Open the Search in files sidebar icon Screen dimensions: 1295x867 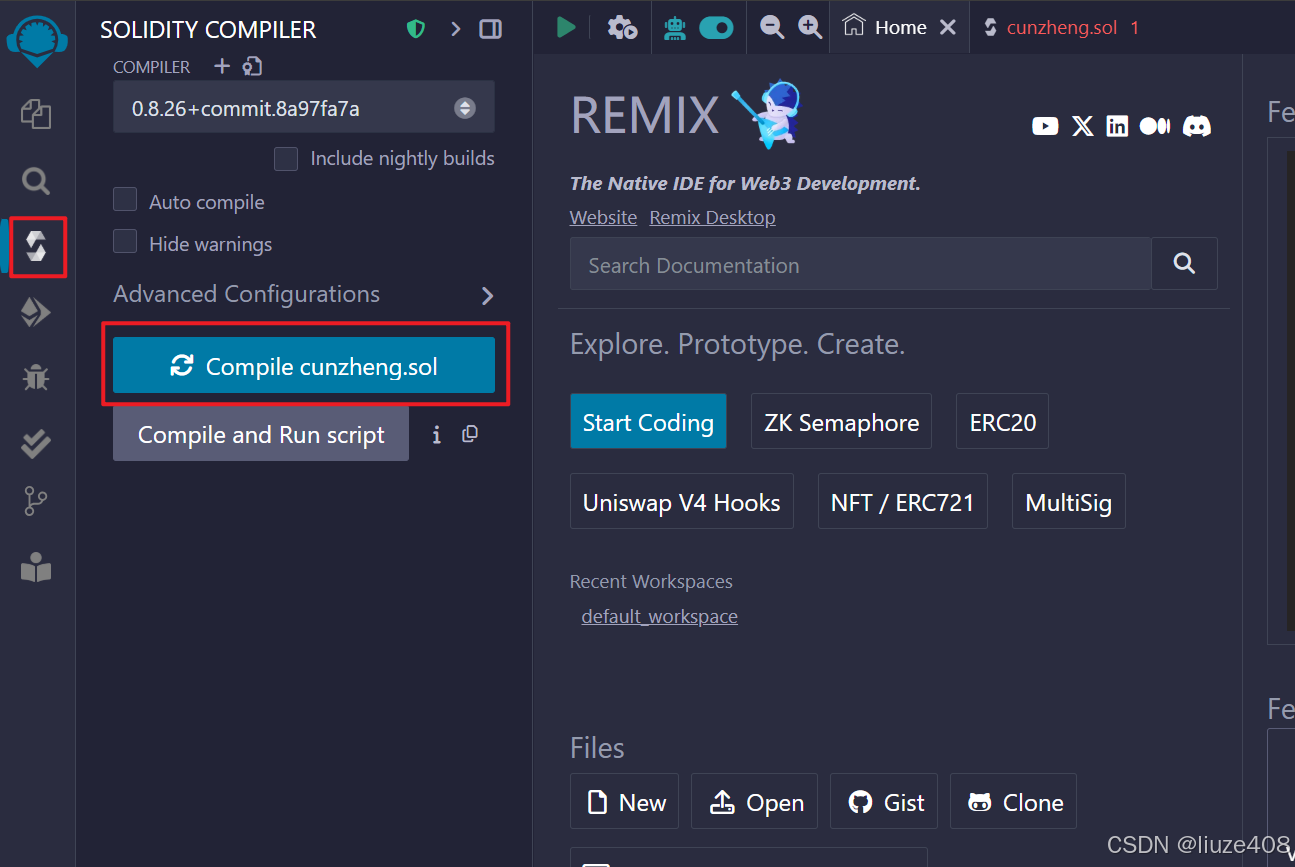point(36,181)
